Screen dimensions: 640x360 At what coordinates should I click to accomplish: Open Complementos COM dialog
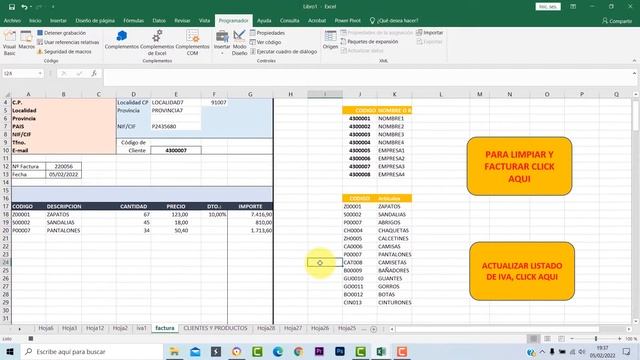[192, 42]
